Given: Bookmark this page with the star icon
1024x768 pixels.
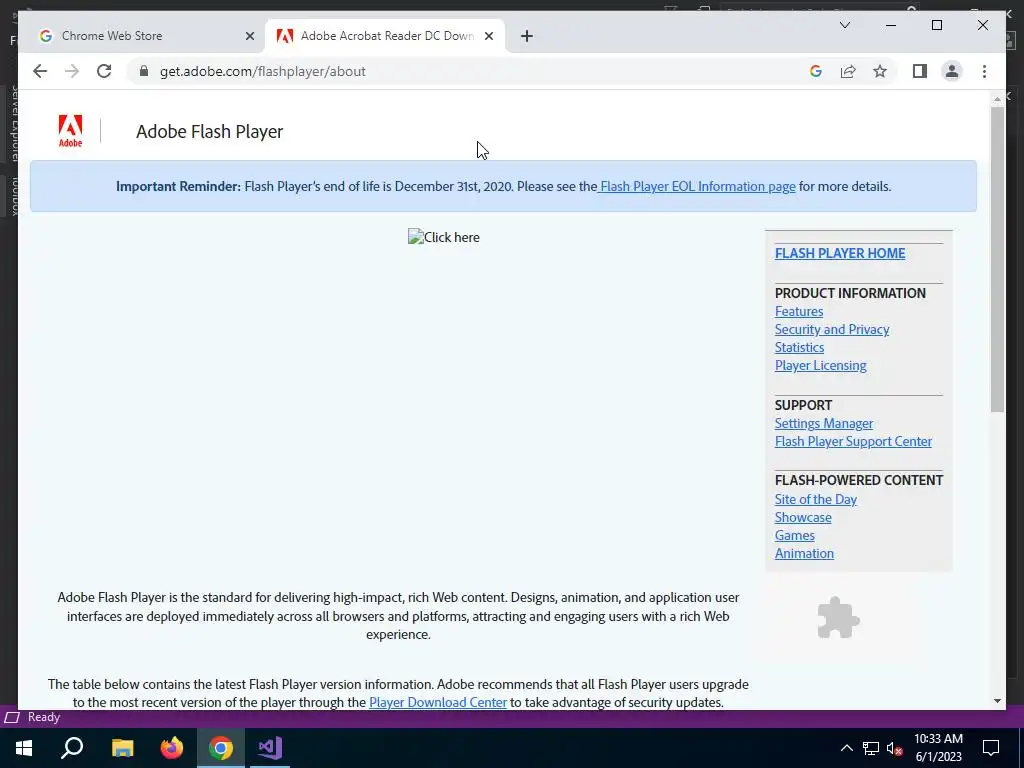Looking at the screenshot, I should coord(880,71).
